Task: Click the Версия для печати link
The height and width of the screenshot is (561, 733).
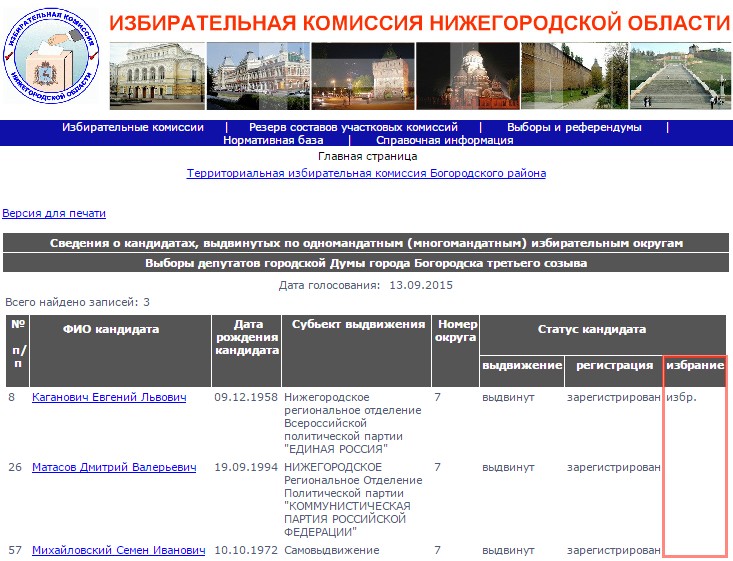Action: [54, 213]
